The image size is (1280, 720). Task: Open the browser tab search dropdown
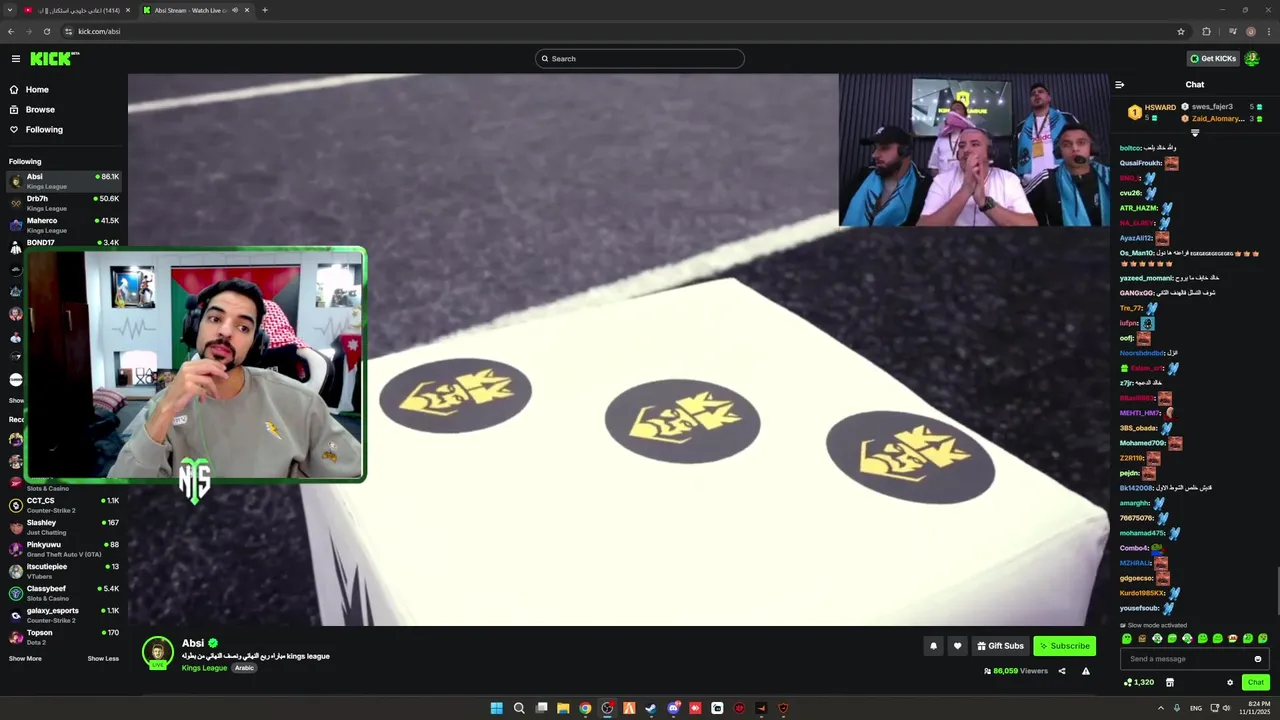pos(9,10)
